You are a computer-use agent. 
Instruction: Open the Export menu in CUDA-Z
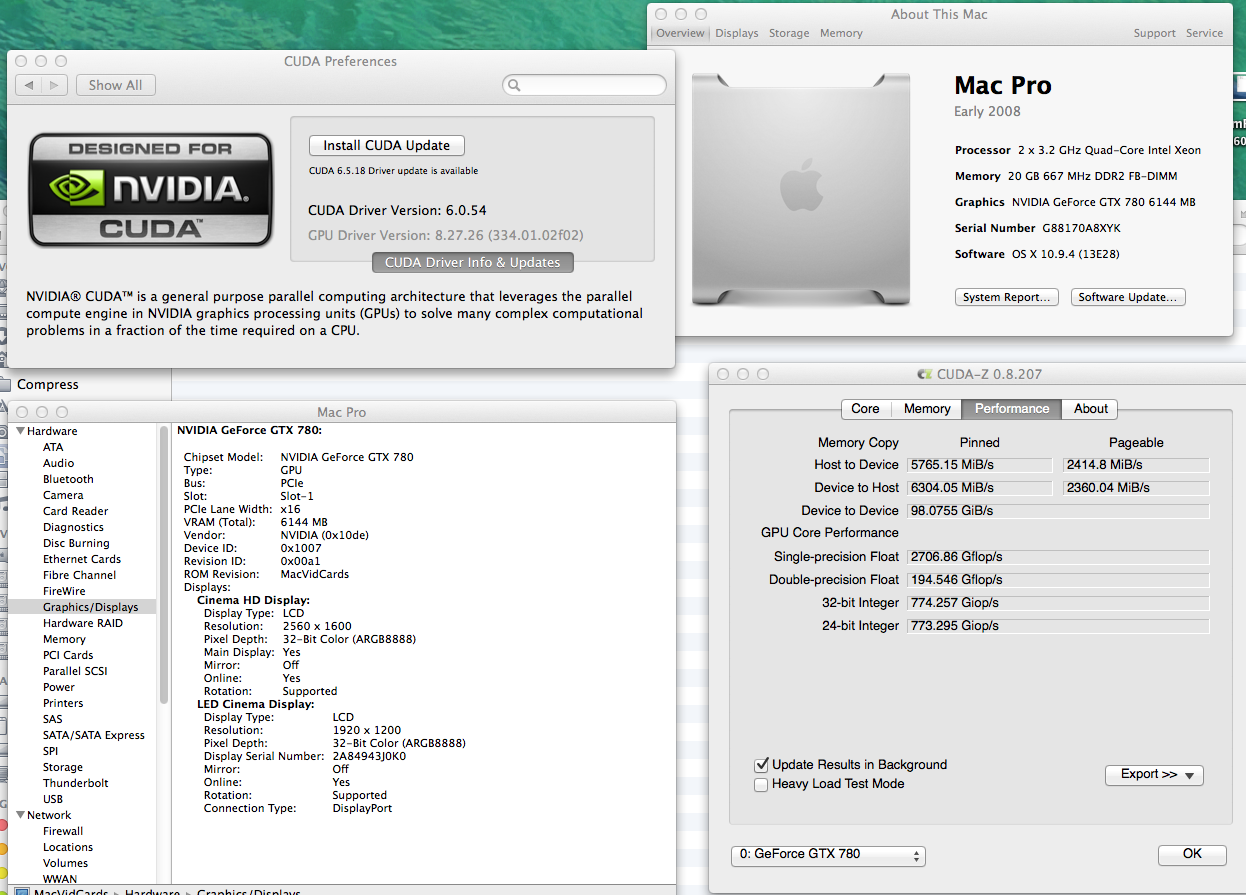tap(1154, 775)
